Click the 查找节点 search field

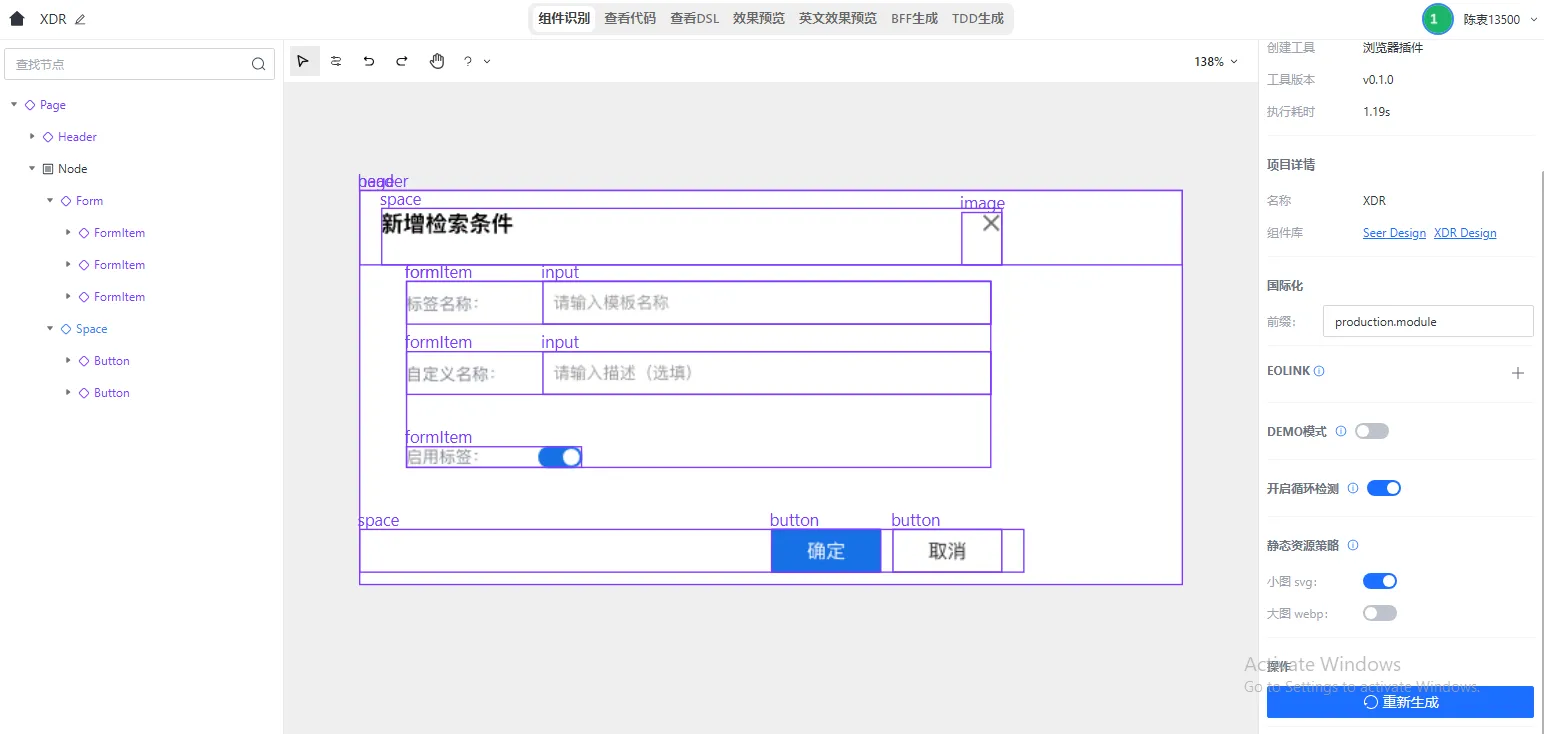(x=140, y=64)
